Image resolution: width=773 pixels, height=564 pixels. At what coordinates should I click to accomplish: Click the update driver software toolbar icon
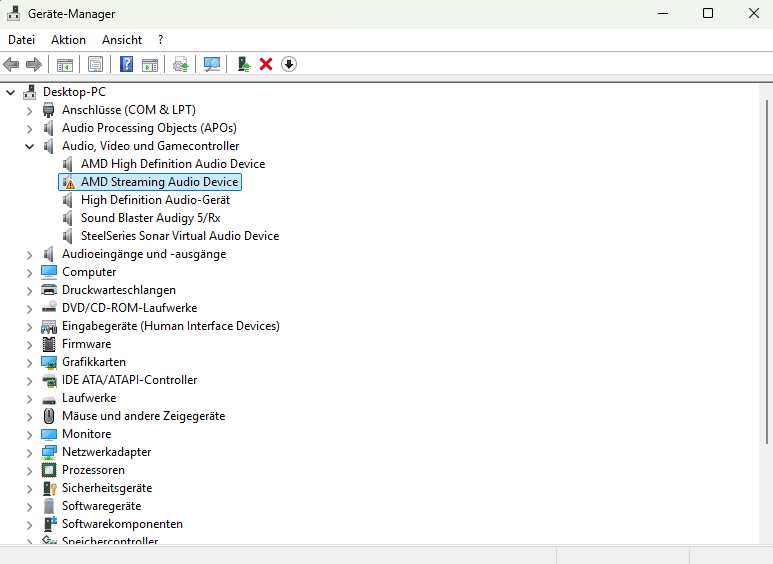click(180, 65)
